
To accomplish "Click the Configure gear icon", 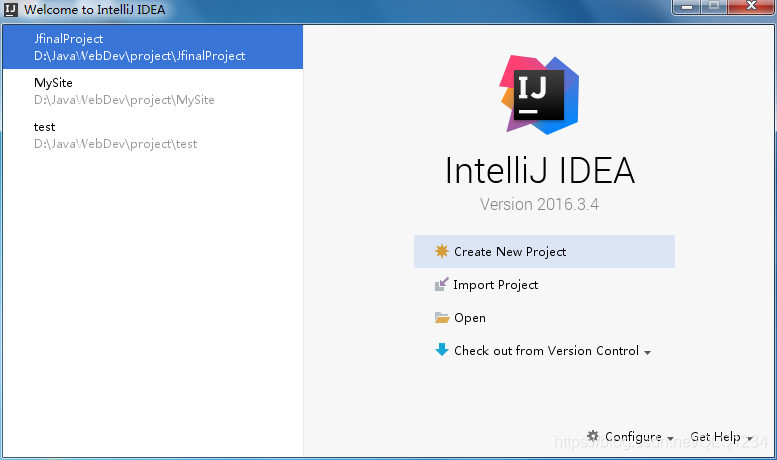I will 593,436.
